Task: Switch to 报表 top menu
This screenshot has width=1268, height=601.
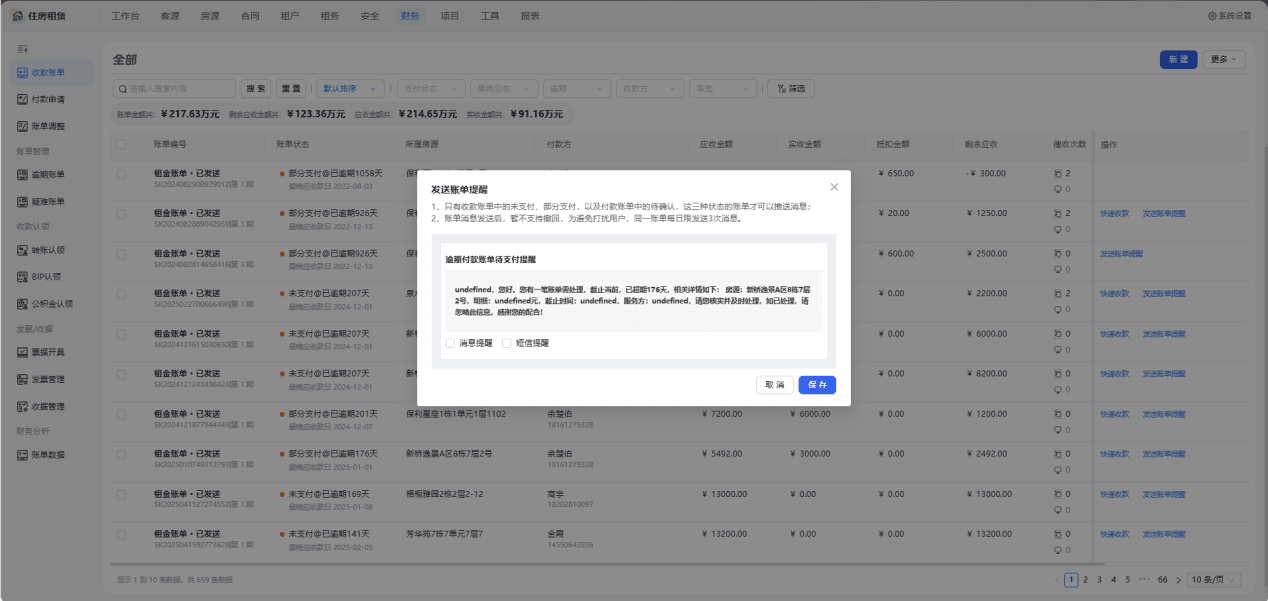Action: tap(530, 16)
